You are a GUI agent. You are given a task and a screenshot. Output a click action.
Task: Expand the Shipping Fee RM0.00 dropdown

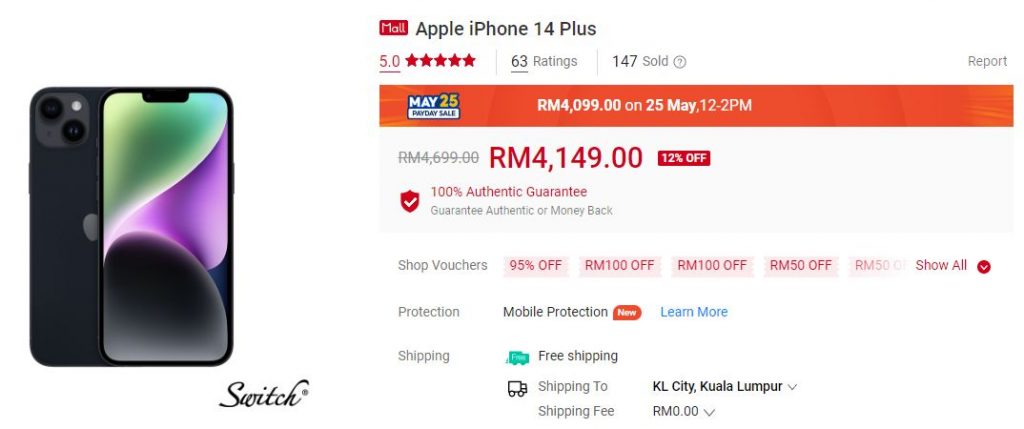tap(684, 411)
